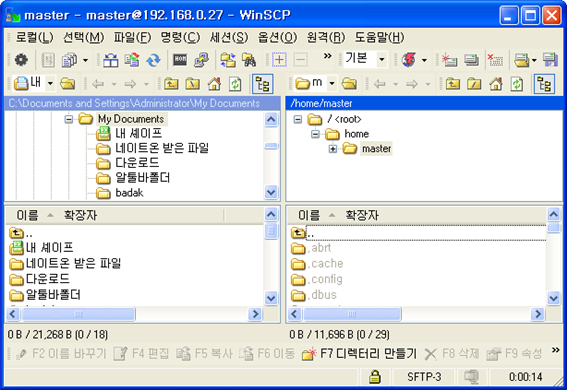567x390 pixels.
Task: Click the blue refresh arrows icon in top toolbar
Action: pos(153,60)
